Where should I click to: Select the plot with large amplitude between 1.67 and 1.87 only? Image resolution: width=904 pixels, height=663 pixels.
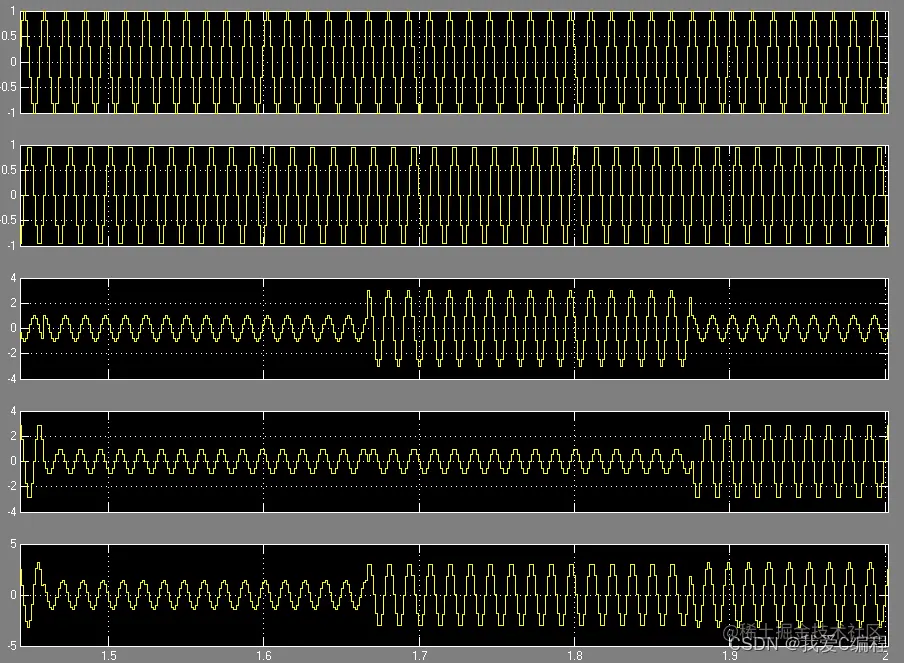(454, 329)
